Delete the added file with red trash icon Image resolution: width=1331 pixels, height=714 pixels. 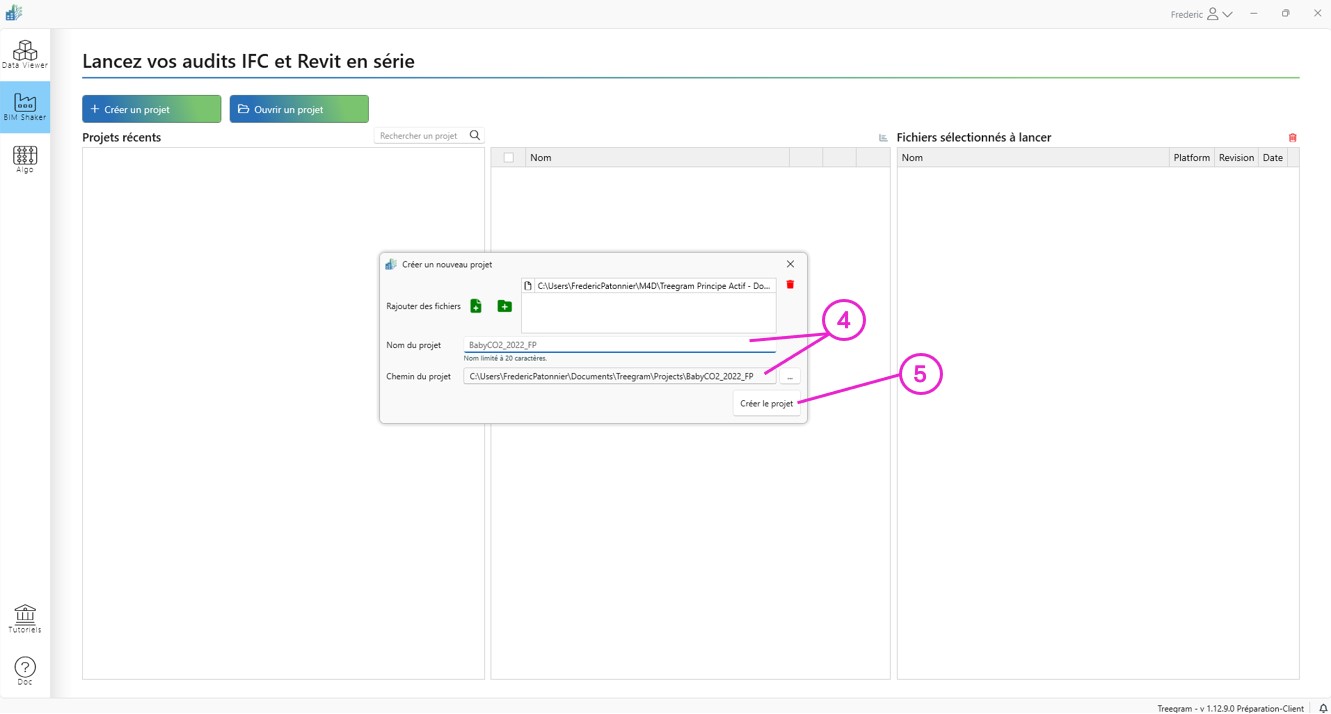790,285
